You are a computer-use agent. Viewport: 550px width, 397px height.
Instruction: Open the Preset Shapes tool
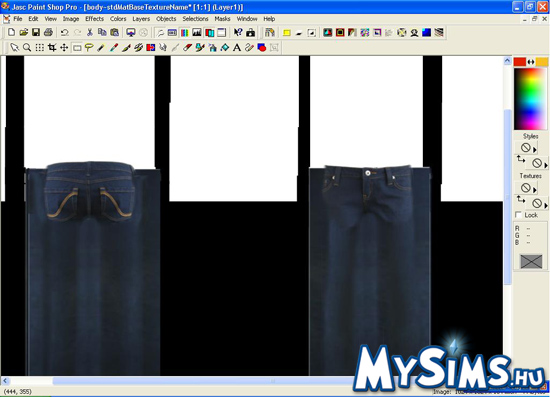point(262,47)
